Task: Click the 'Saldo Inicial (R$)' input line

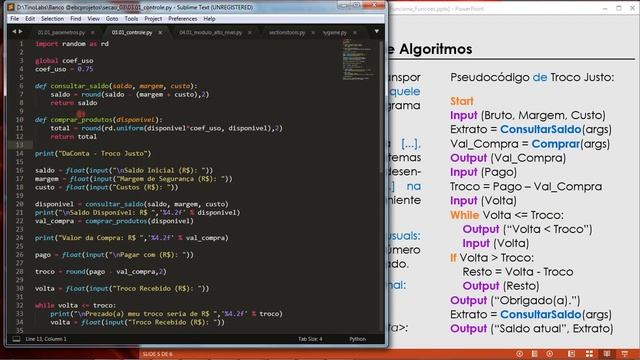Action: point(124,170)
